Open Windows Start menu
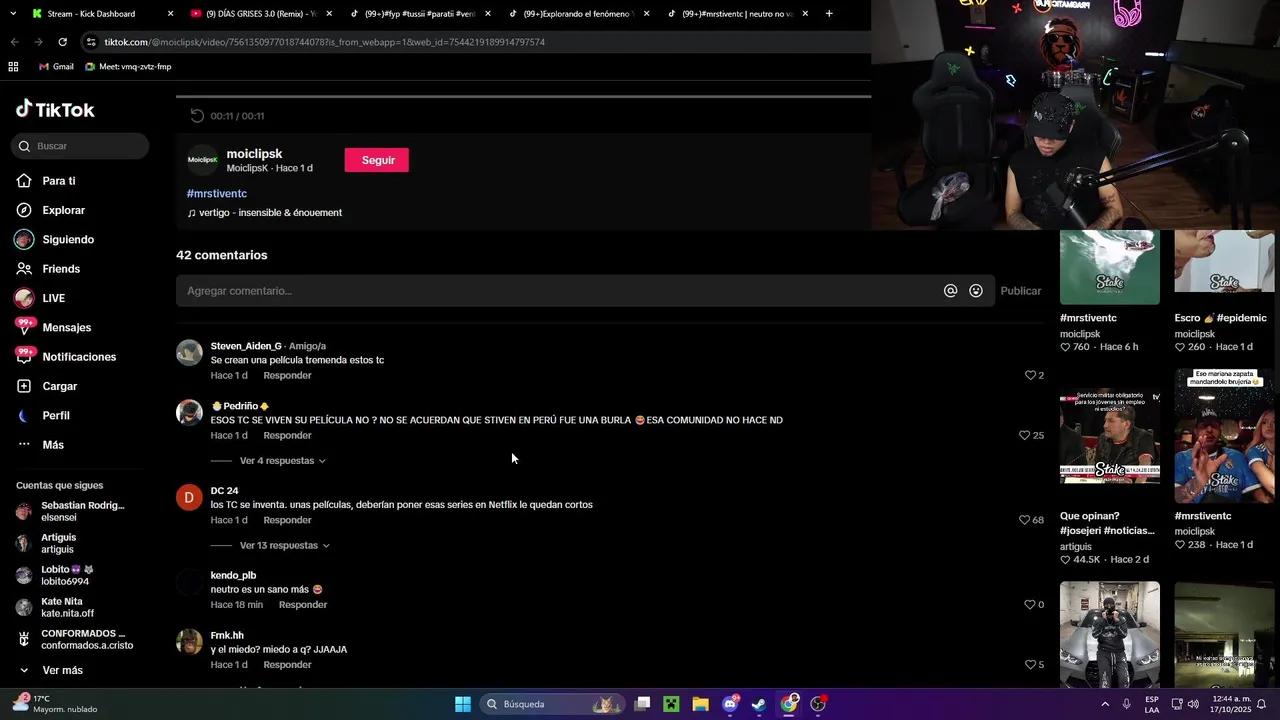1280x720 pixels. click(463, 704)
